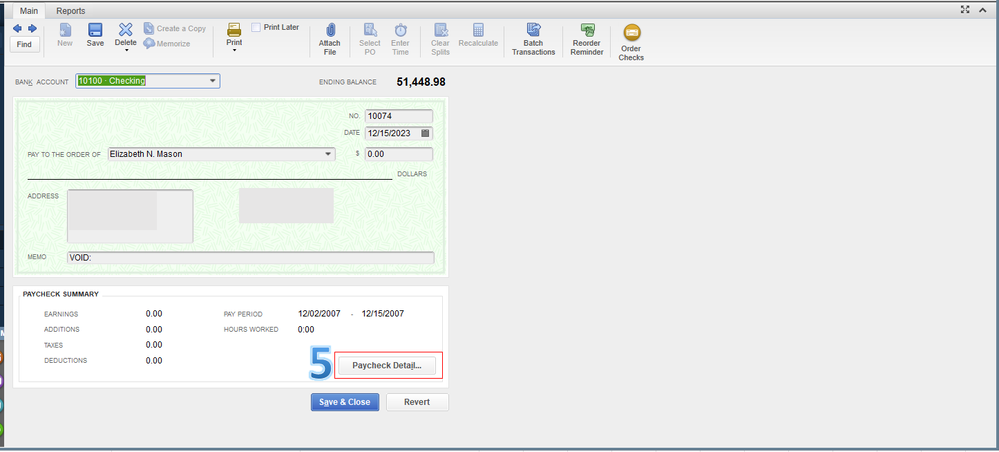Click the Revert button
The image size is (999, 452).
point(417,402)
